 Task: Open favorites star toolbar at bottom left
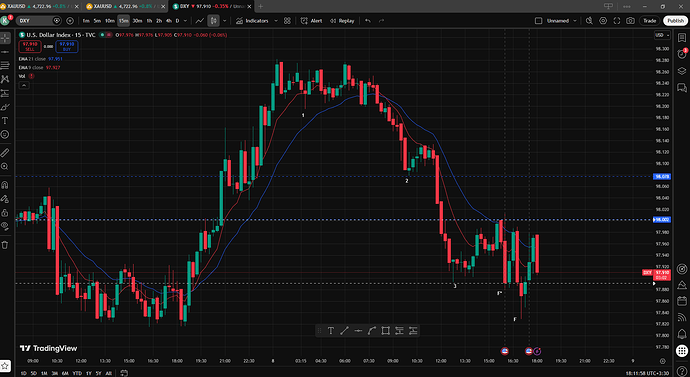click(x=5, y=366)
